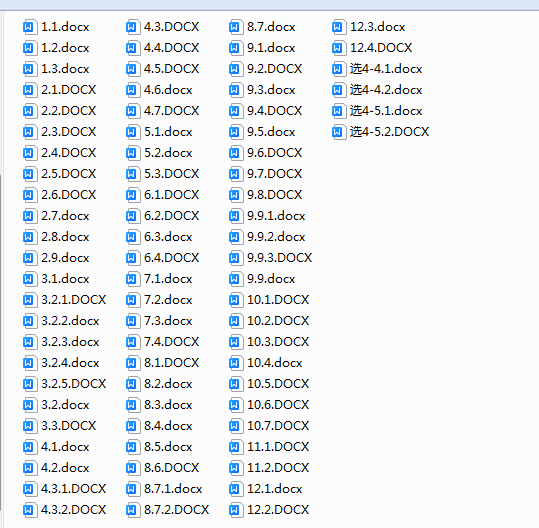Select the file named 2.5.DOCX
Viewport: 539px width, 528px height.
pyautogui.click(x=68, y=174)
